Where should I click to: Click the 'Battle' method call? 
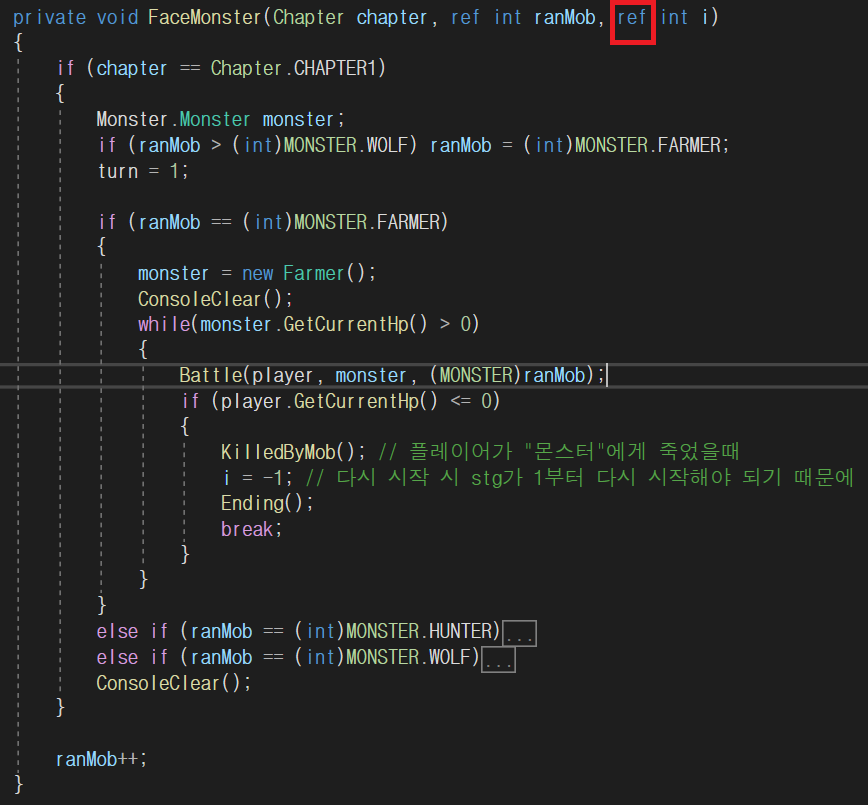click(210, 375)
